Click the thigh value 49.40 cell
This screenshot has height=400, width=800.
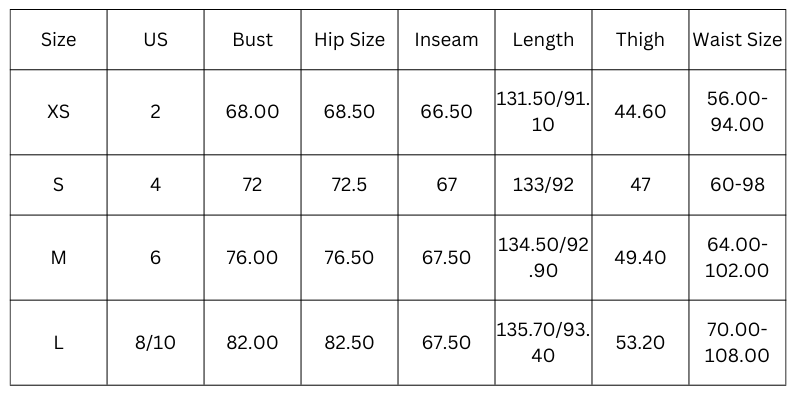click(x=640, y=258)
